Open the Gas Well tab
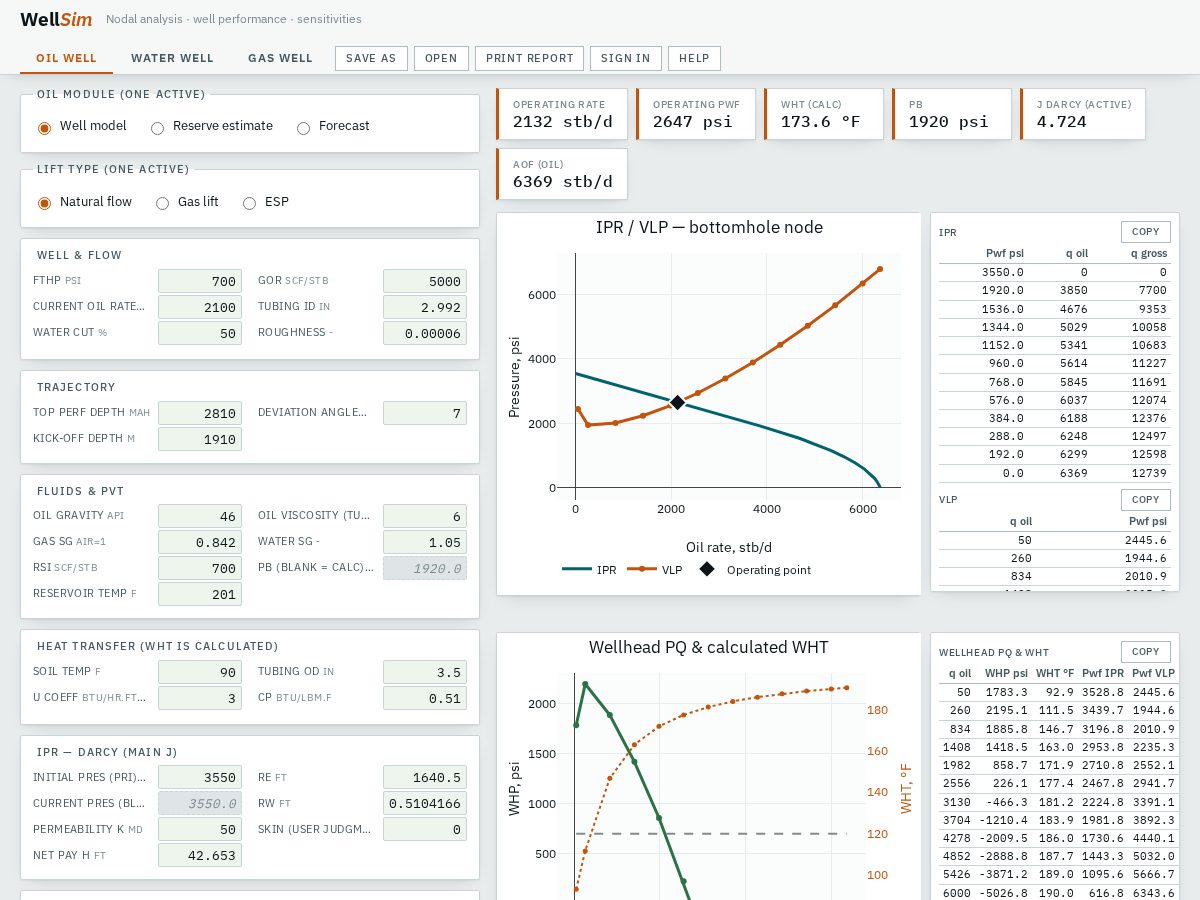This screenshot has width=1200, height=900. coord(281,58)
